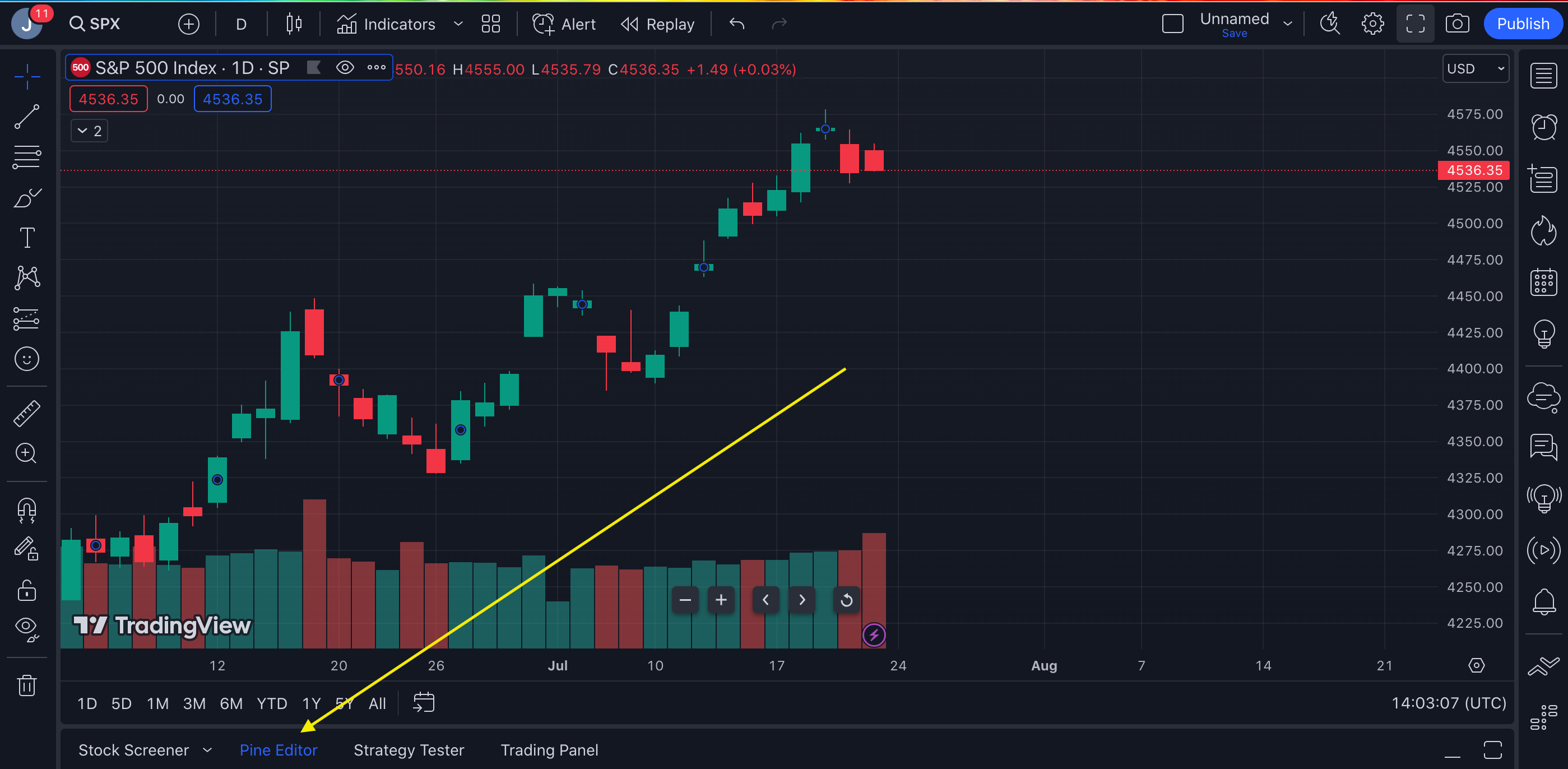Select the zoom-in magnifier tool
The image size is (1568, 769).
27,453
